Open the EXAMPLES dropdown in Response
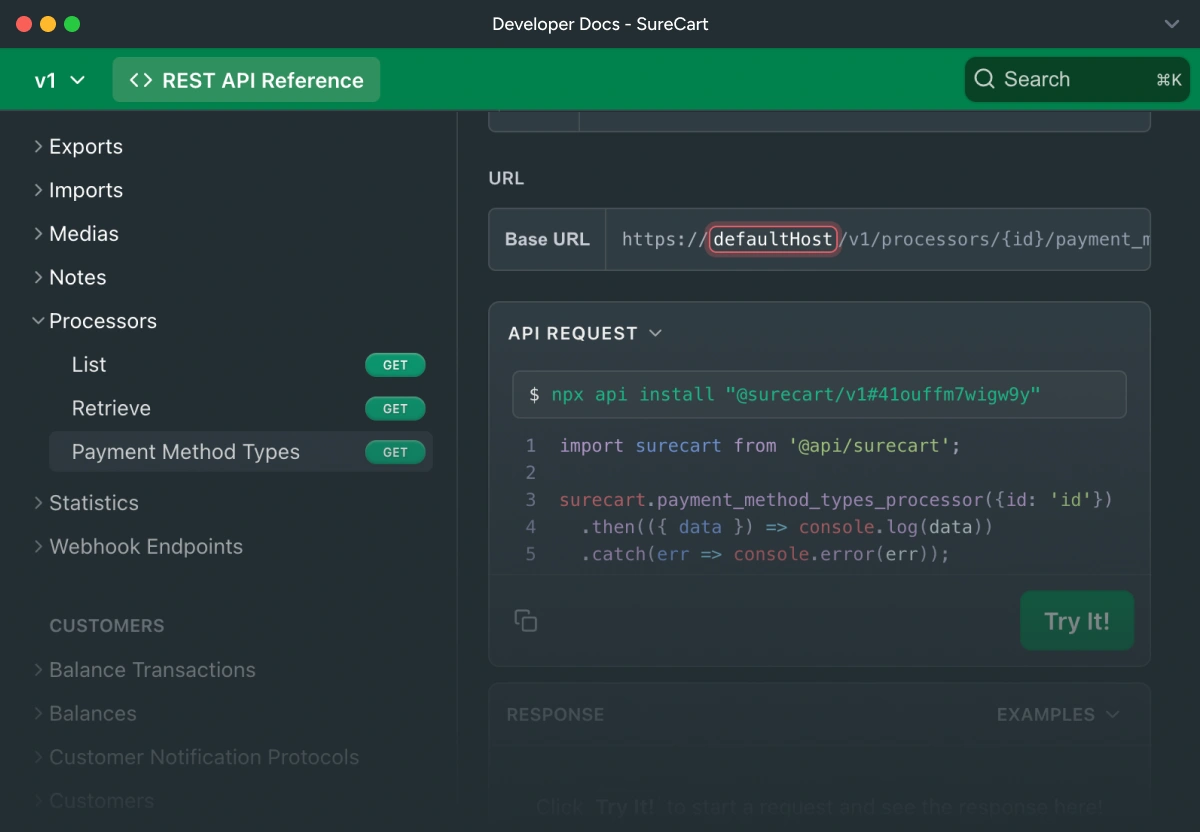This screenshot has width=1200, height=832. (x=1057, y=715)
